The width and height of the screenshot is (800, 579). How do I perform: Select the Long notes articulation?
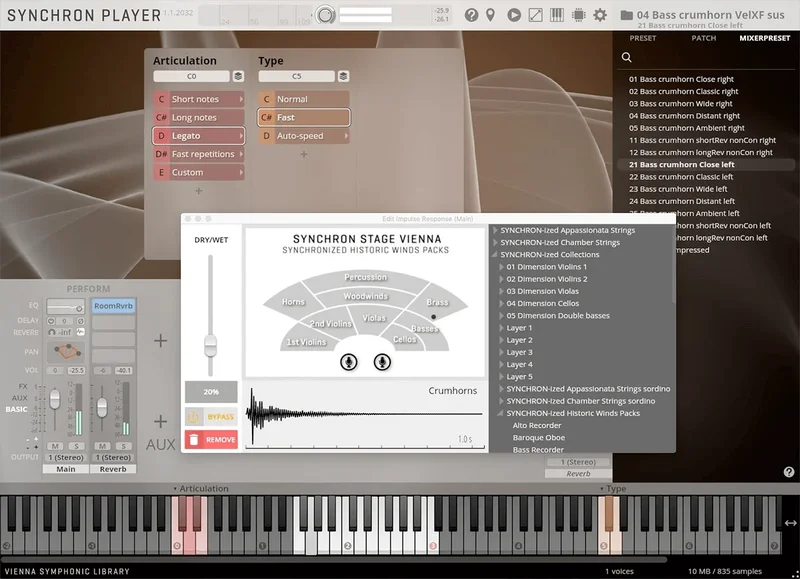pyautogui.click(x=198, y=117)
